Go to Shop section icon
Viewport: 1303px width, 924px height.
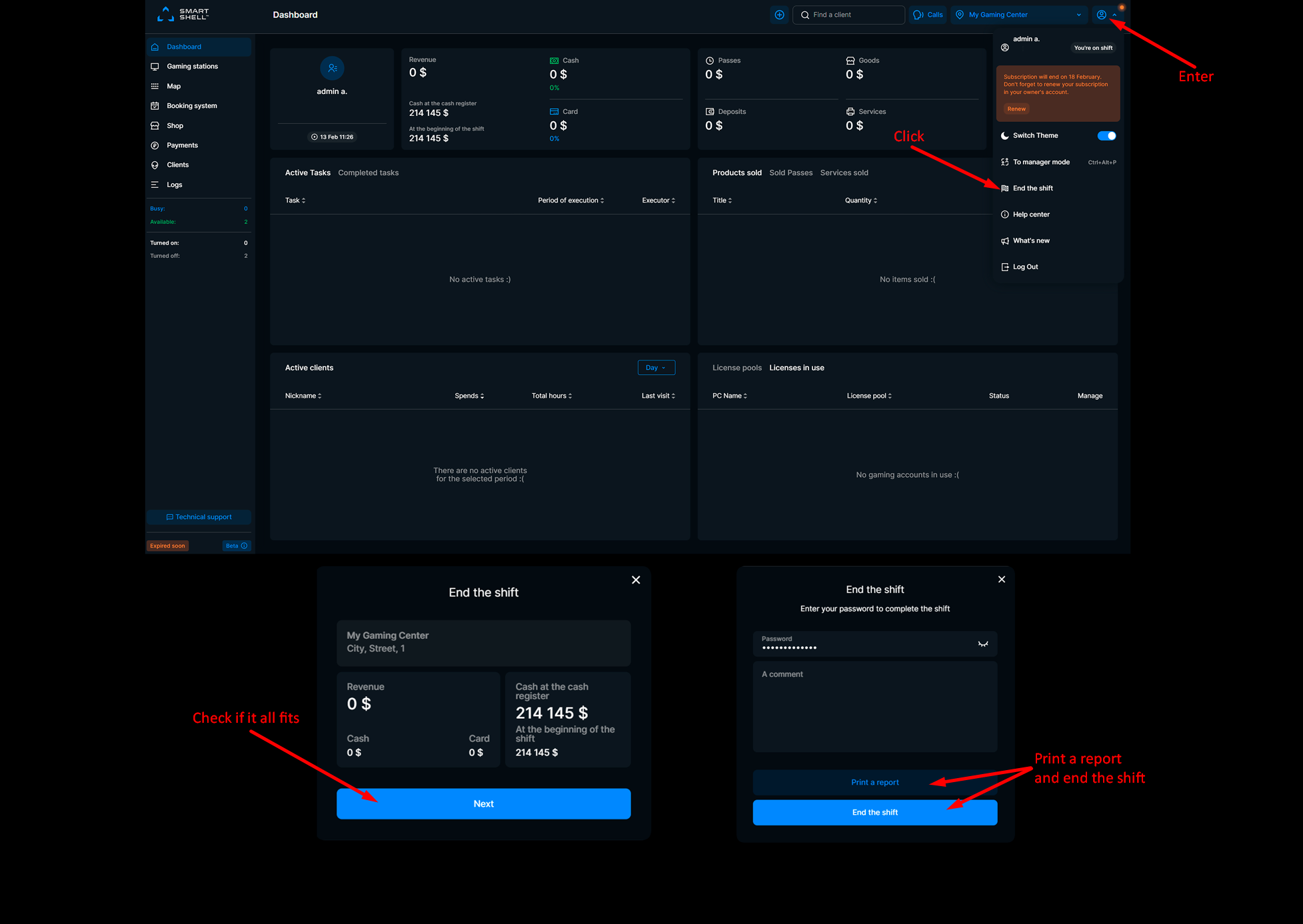(x=155, y=126)
